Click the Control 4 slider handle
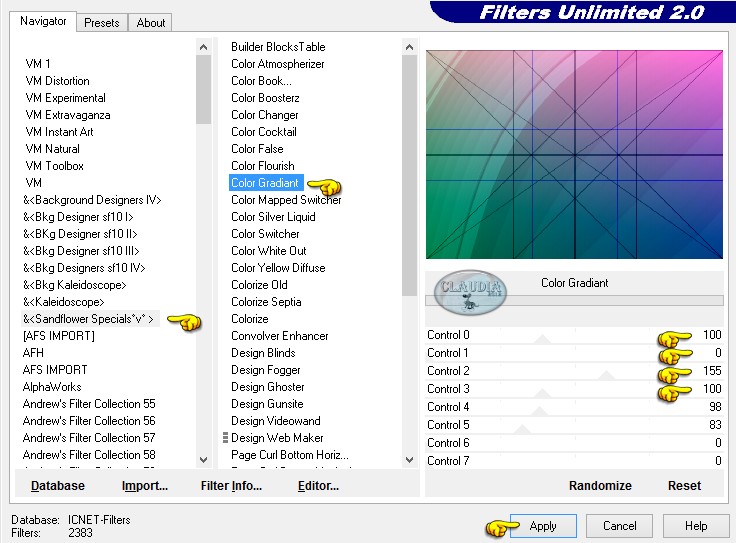The image size is (736, 543). pos(539,412)
